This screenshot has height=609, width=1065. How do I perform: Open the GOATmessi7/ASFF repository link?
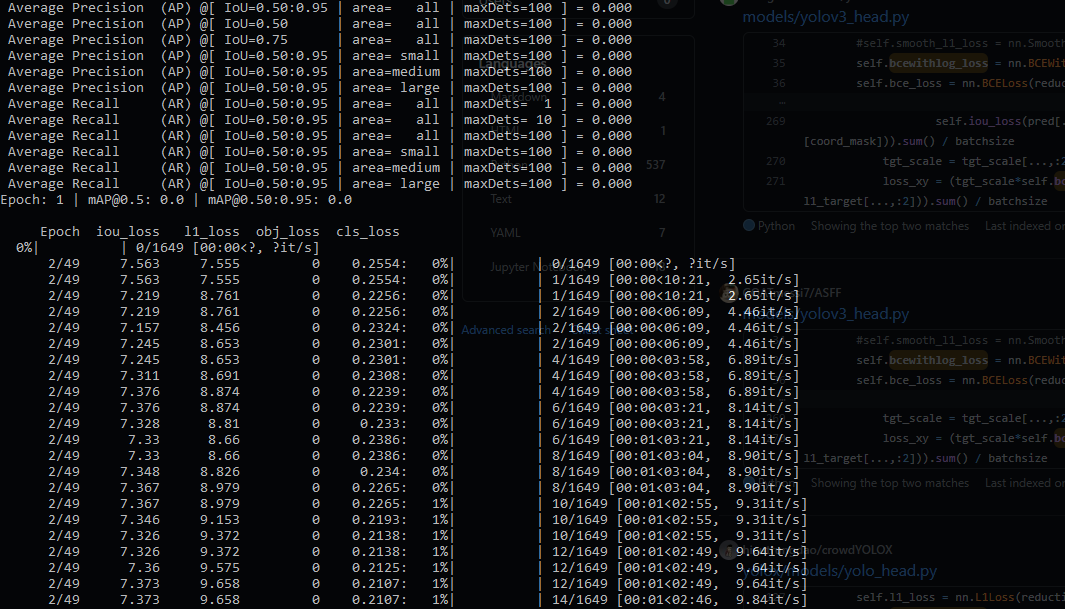click(792, 293)
